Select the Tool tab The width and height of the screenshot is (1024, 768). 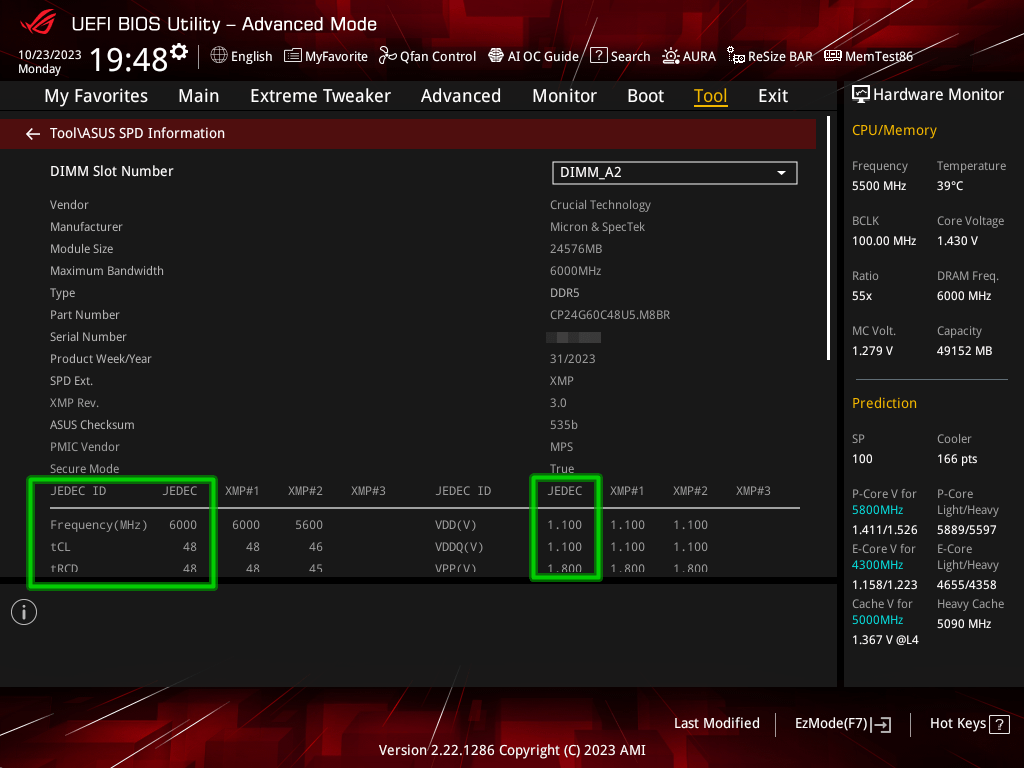point(711,96)
